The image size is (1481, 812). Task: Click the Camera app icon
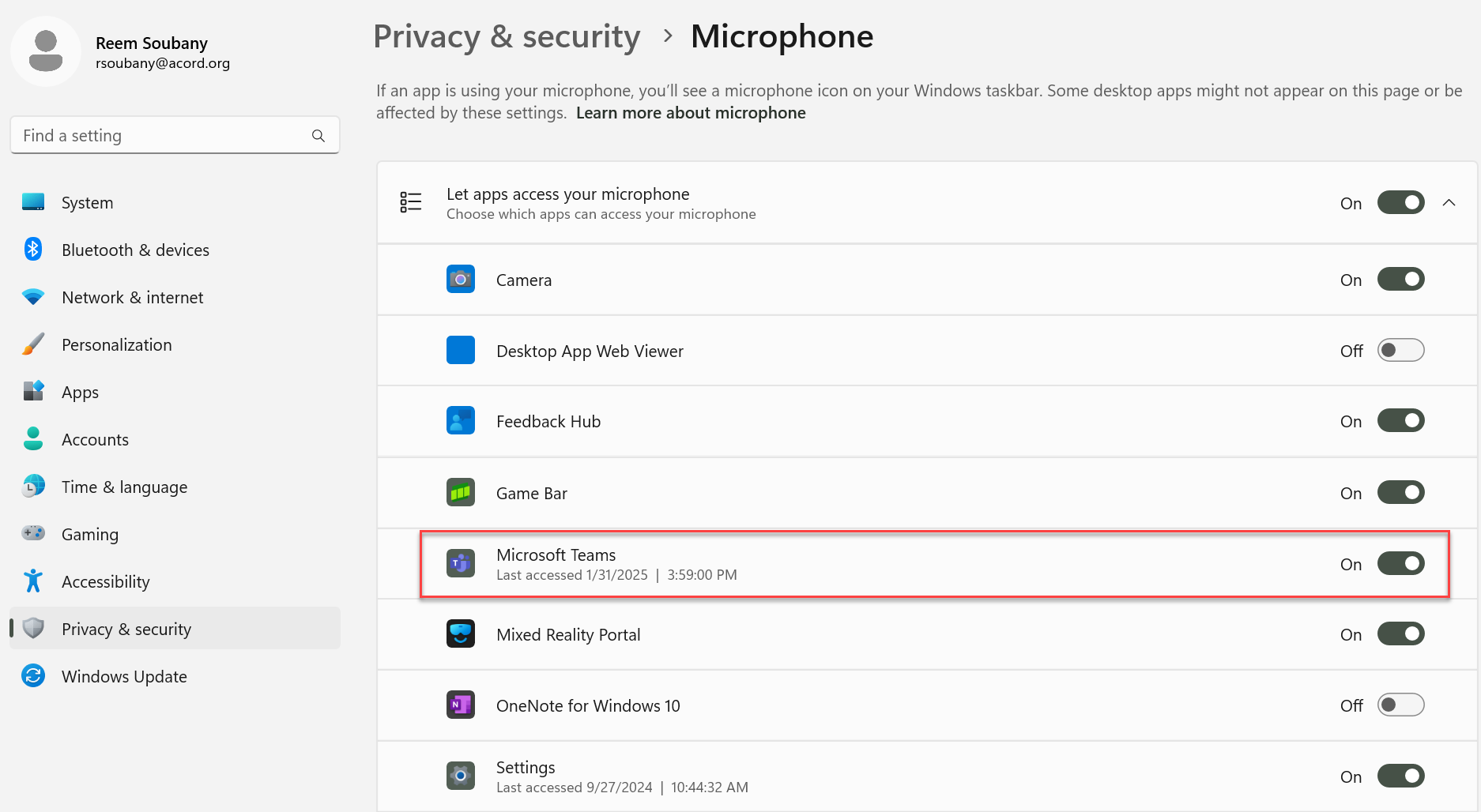click(460, 280)
